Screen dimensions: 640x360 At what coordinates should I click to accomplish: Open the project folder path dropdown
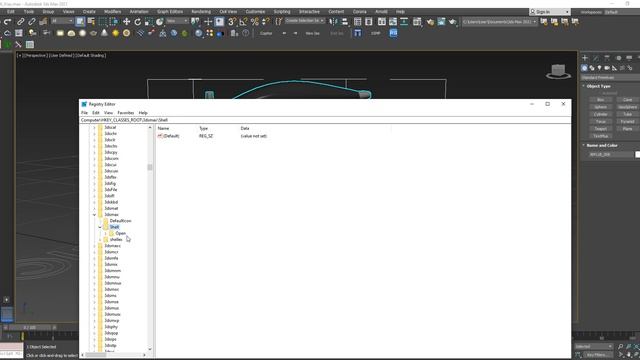coord(500,22)
